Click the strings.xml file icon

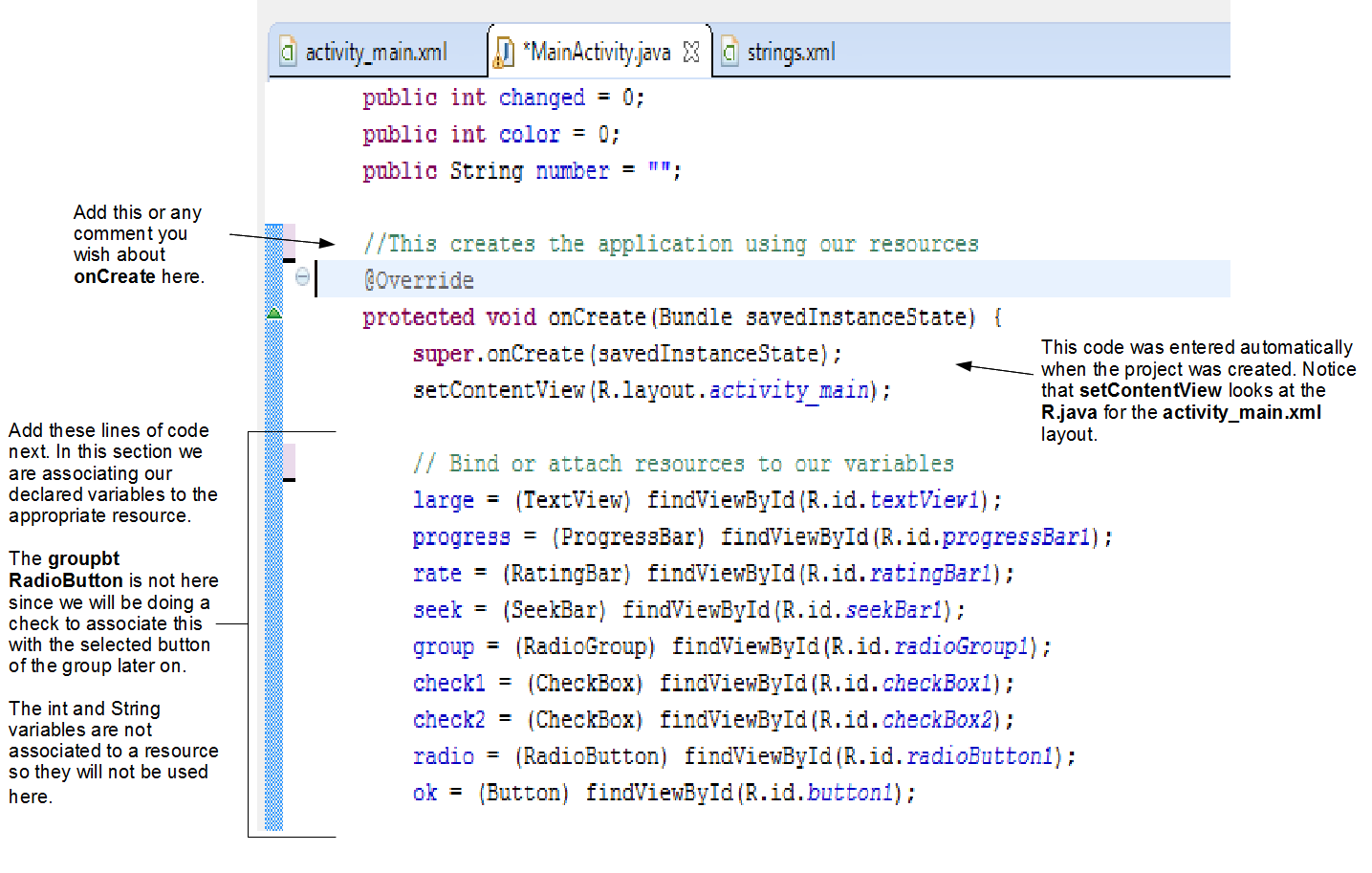[x=730, y=52]
